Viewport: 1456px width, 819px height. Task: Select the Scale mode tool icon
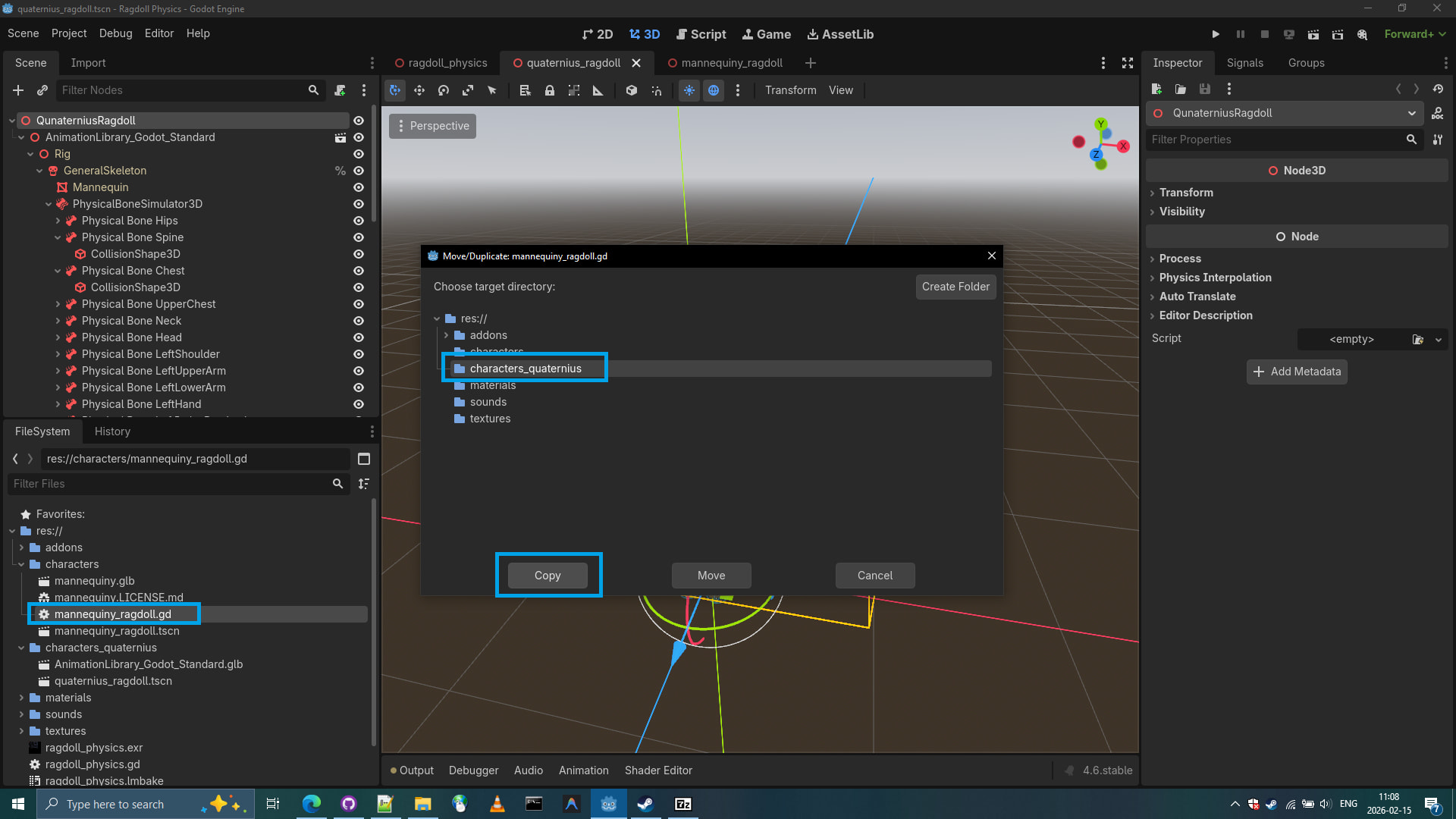[x=468, y=90]
